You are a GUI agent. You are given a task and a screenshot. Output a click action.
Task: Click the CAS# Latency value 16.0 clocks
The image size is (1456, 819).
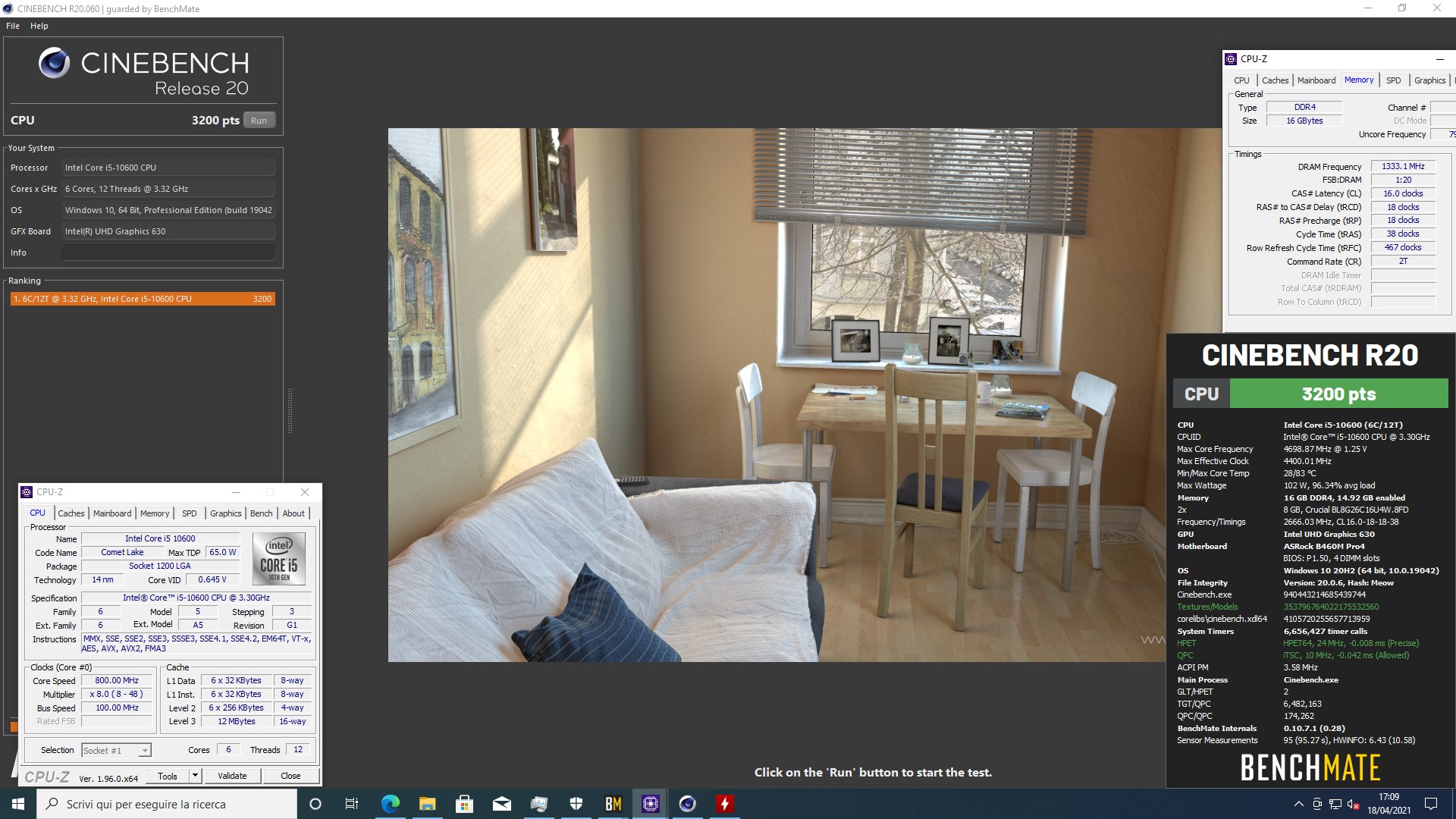[x=1403, y=193]
